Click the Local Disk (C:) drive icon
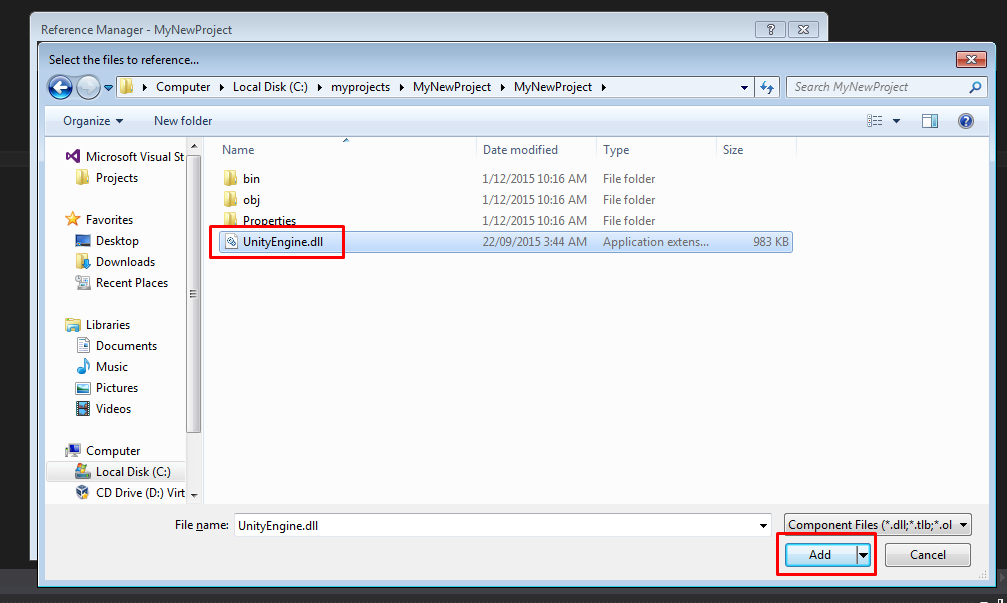The image size is (1007, 603). (82, 471)
